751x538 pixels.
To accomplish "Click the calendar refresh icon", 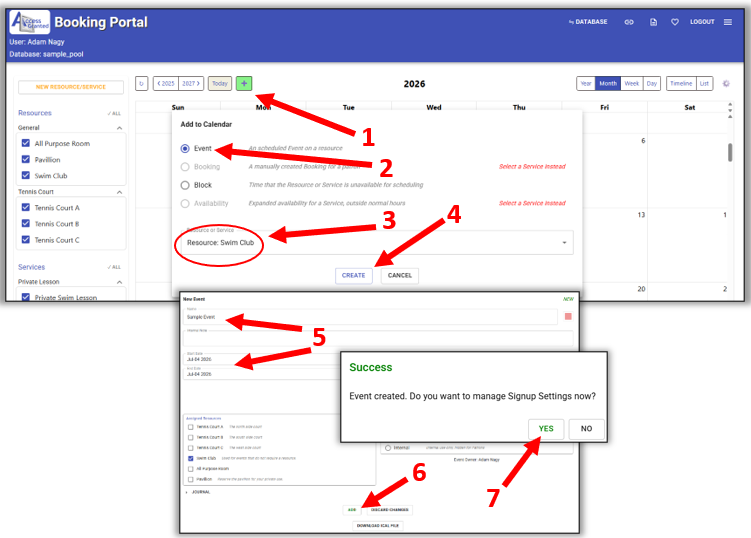I will pyautogui.click(x=141, y=84).
